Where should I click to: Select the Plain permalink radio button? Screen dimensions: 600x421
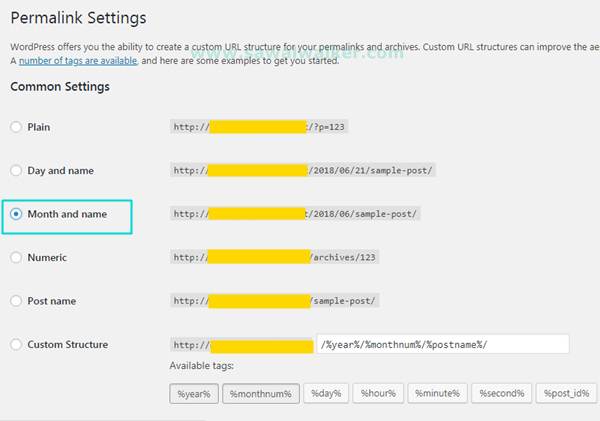pyautogui.click(x=16, y=127)
